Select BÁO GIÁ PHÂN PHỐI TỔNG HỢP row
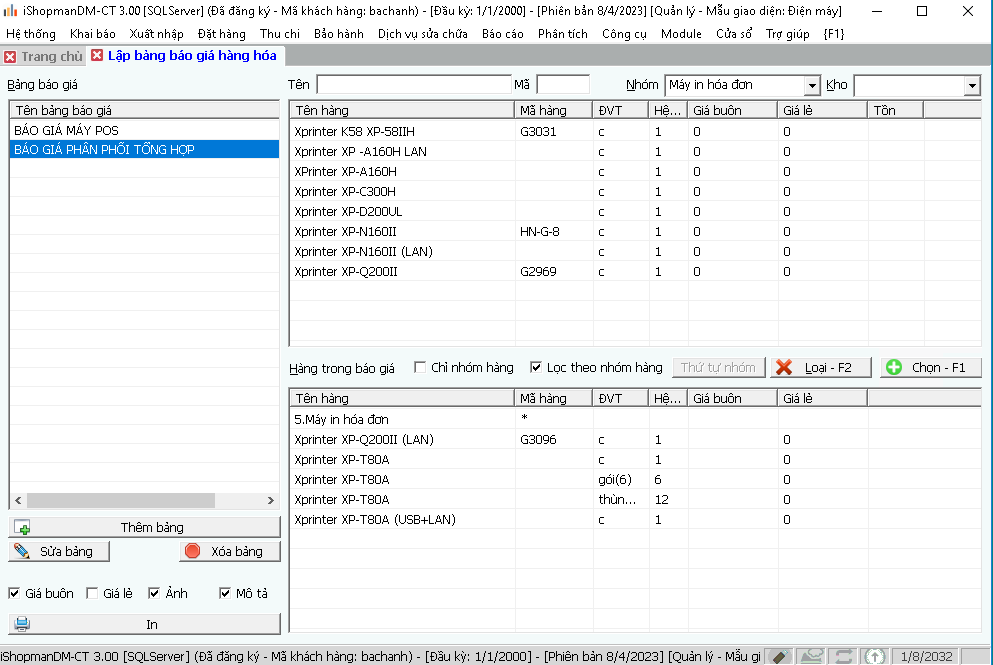This screenshot has width=993, height=665. coord(144,149)
